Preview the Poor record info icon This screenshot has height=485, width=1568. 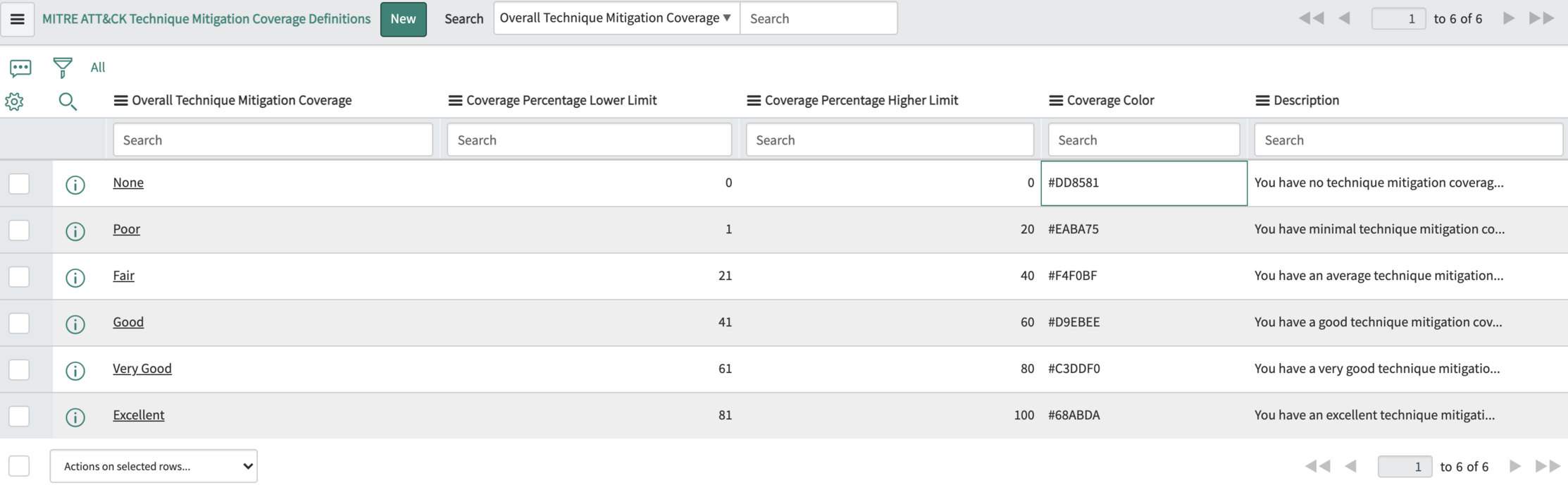click(75, 231)
